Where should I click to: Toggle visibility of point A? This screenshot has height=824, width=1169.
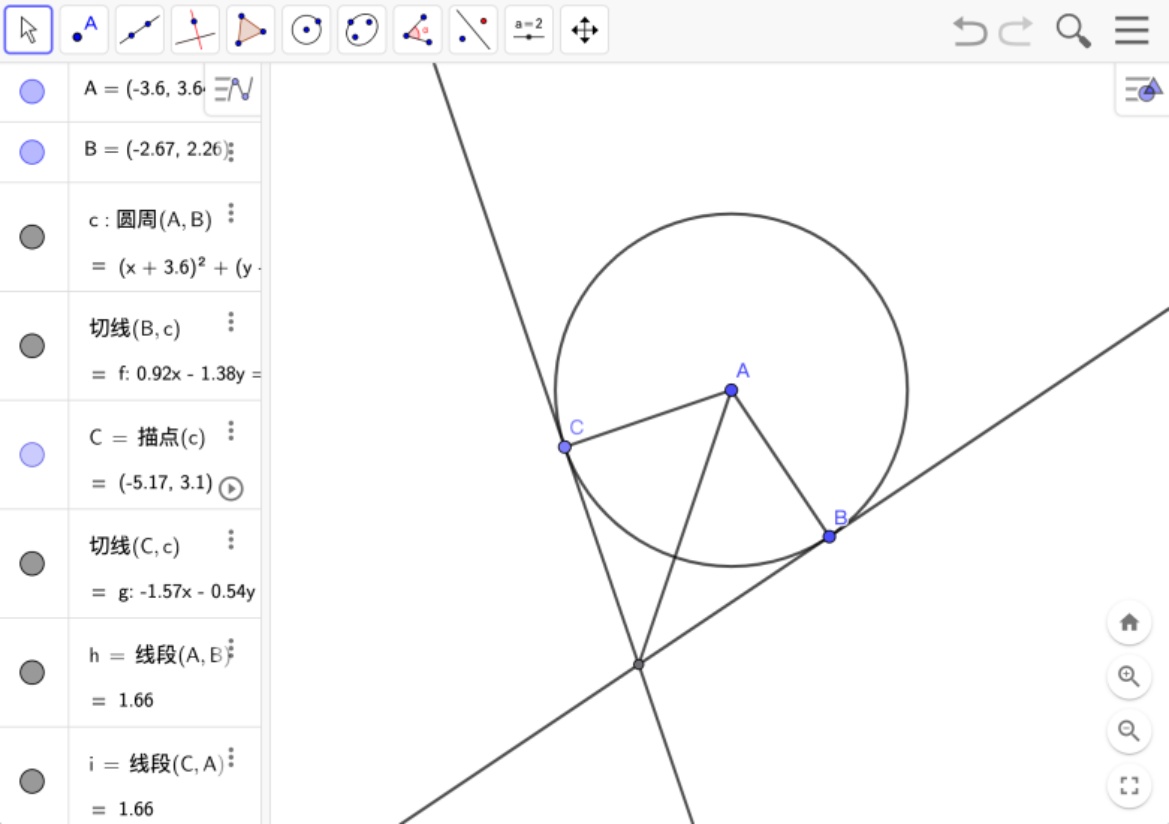pos(32,92)
